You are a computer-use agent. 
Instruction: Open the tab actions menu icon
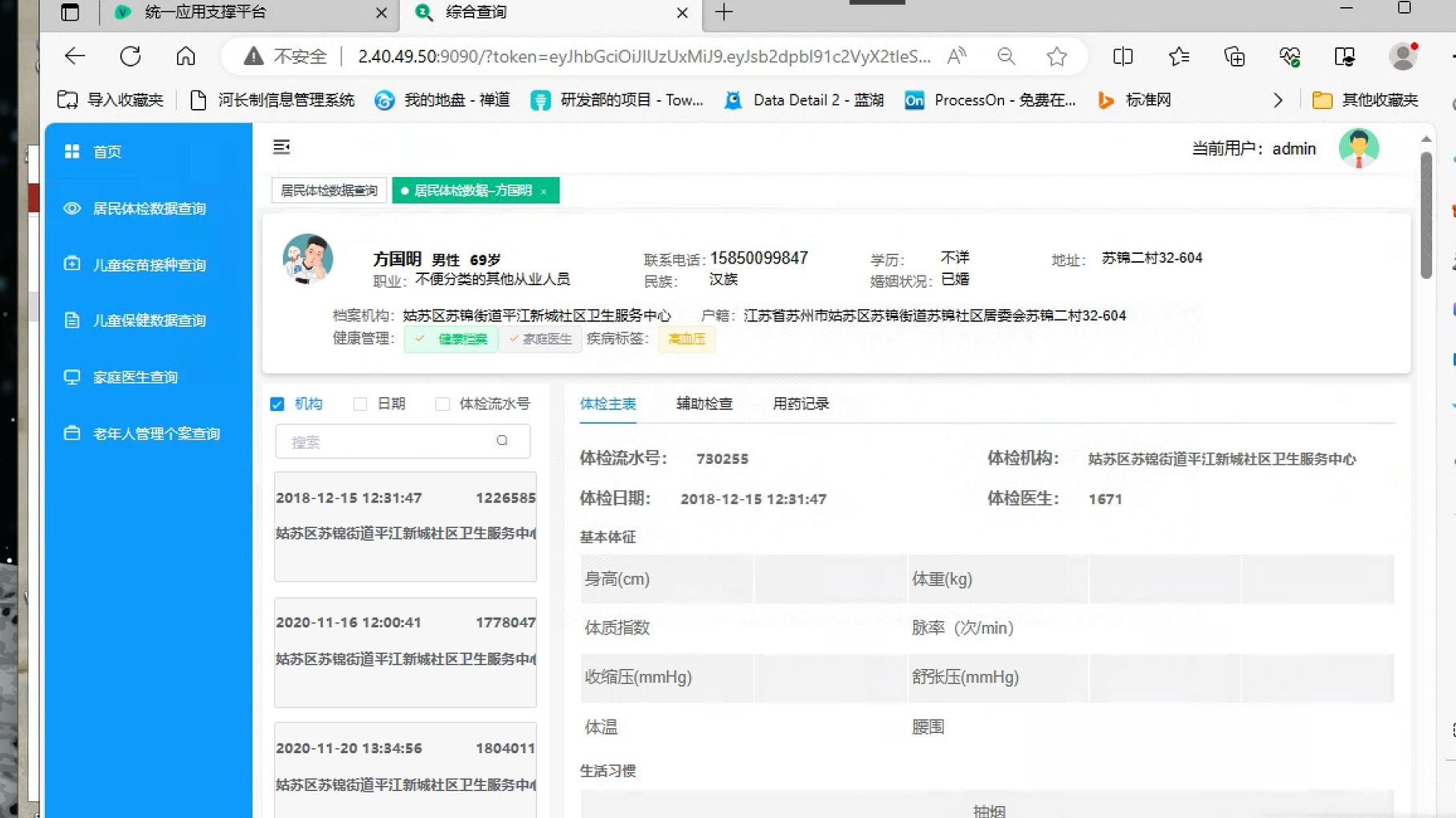click(x=71, y=12)
